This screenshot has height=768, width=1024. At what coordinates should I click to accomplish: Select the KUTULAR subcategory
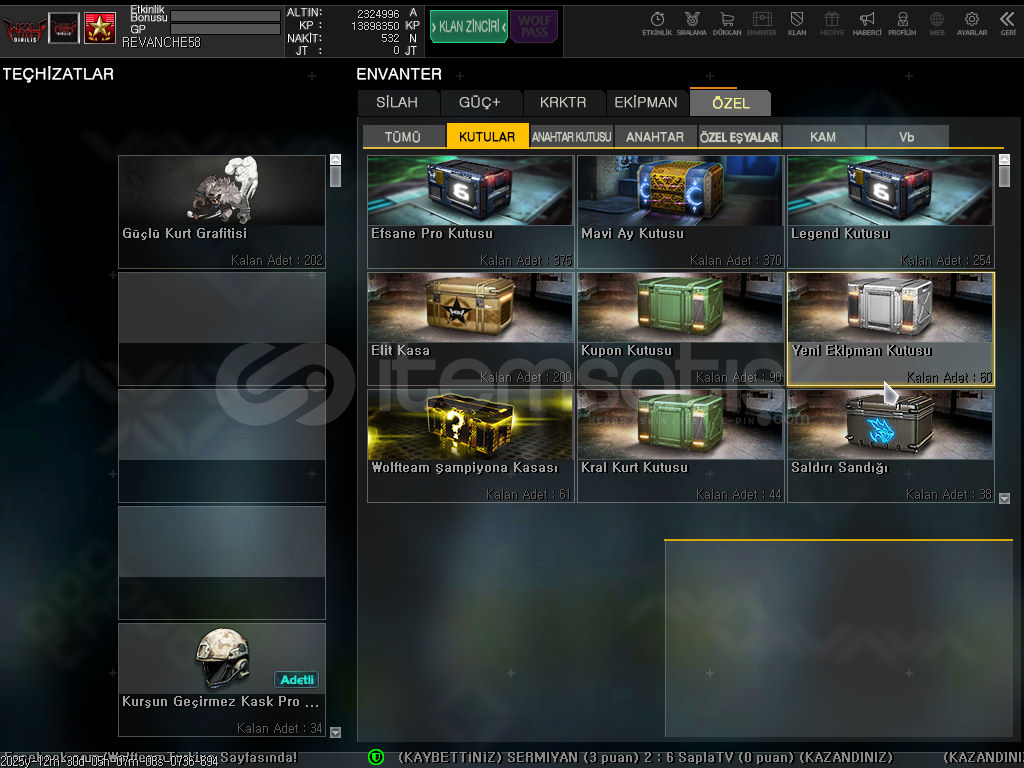(x=487, y=136)
